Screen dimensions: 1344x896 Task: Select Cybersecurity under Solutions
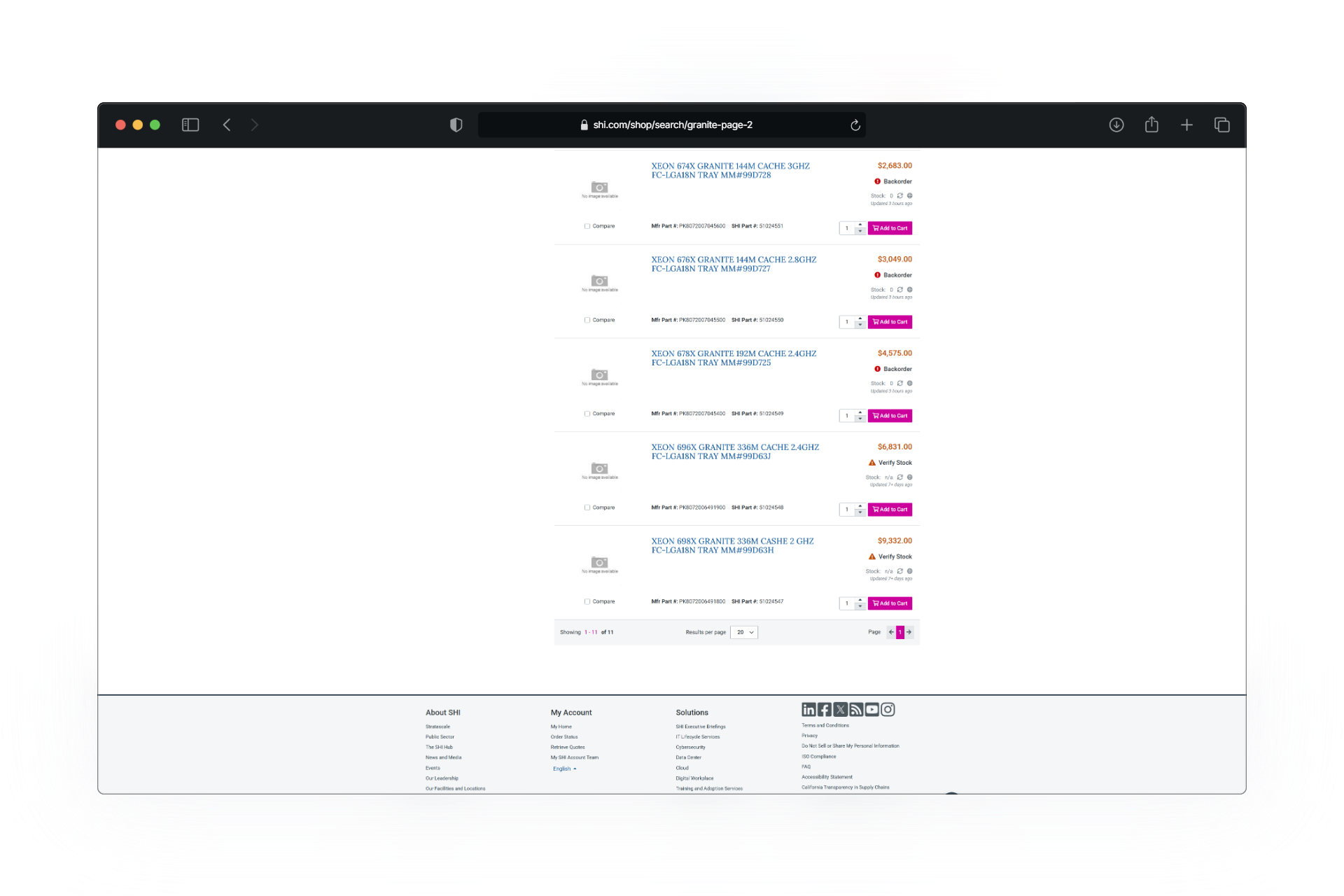pyautogui.click(x=691, y=747)
